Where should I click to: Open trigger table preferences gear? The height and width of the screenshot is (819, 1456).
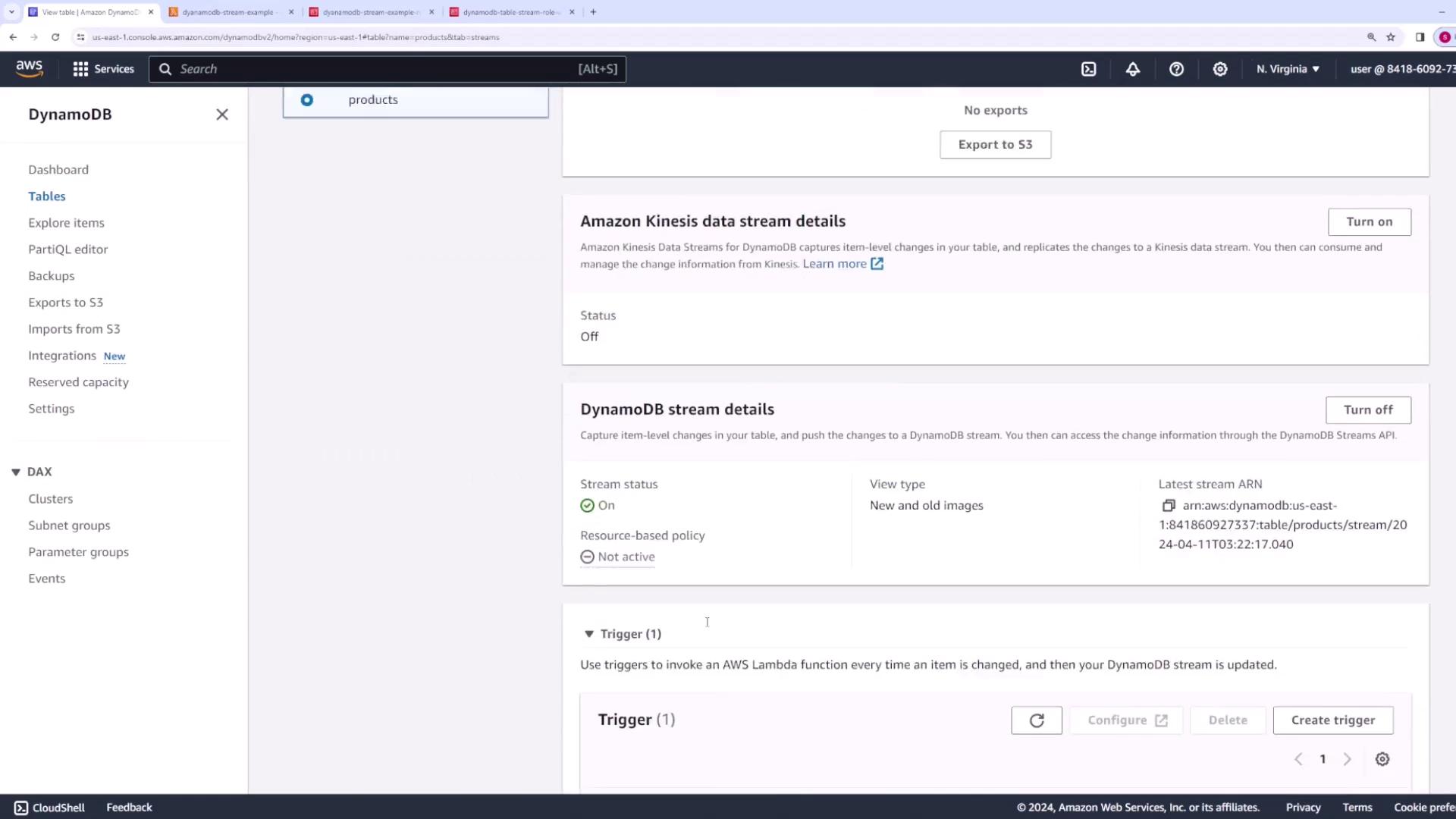[1382, 759]
